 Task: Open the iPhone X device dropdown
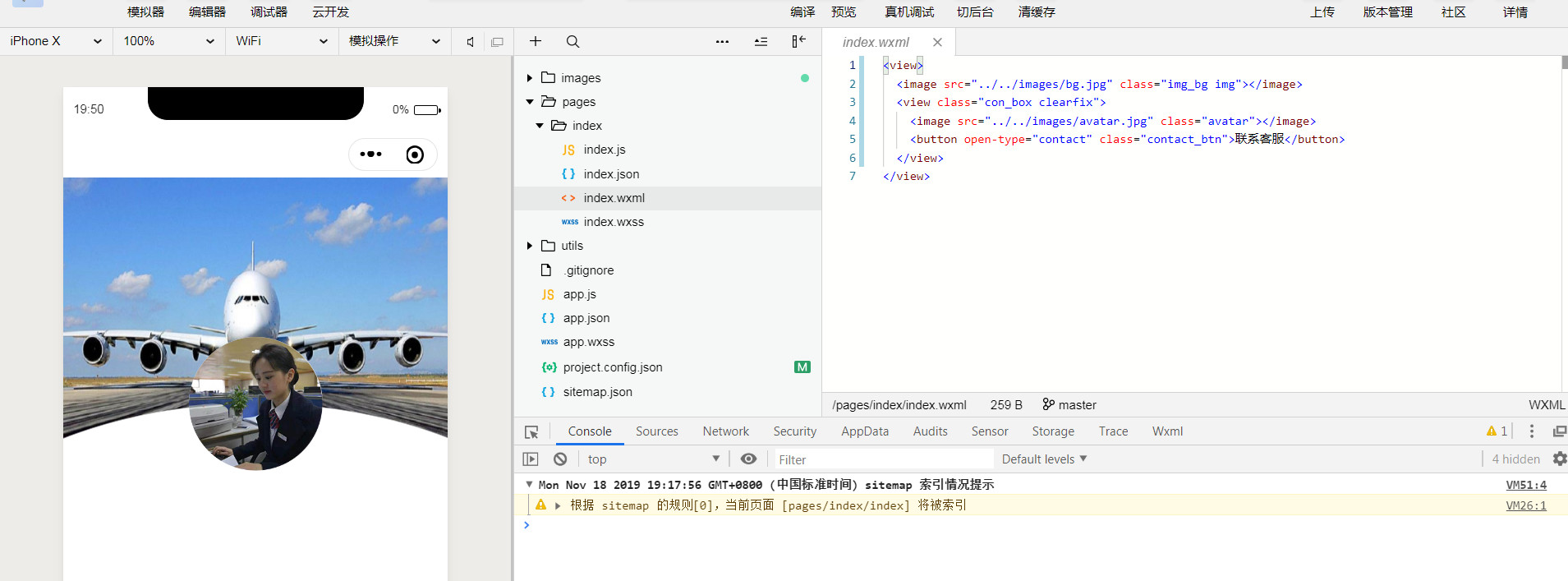pyautogui.click(x=56, y=41)
